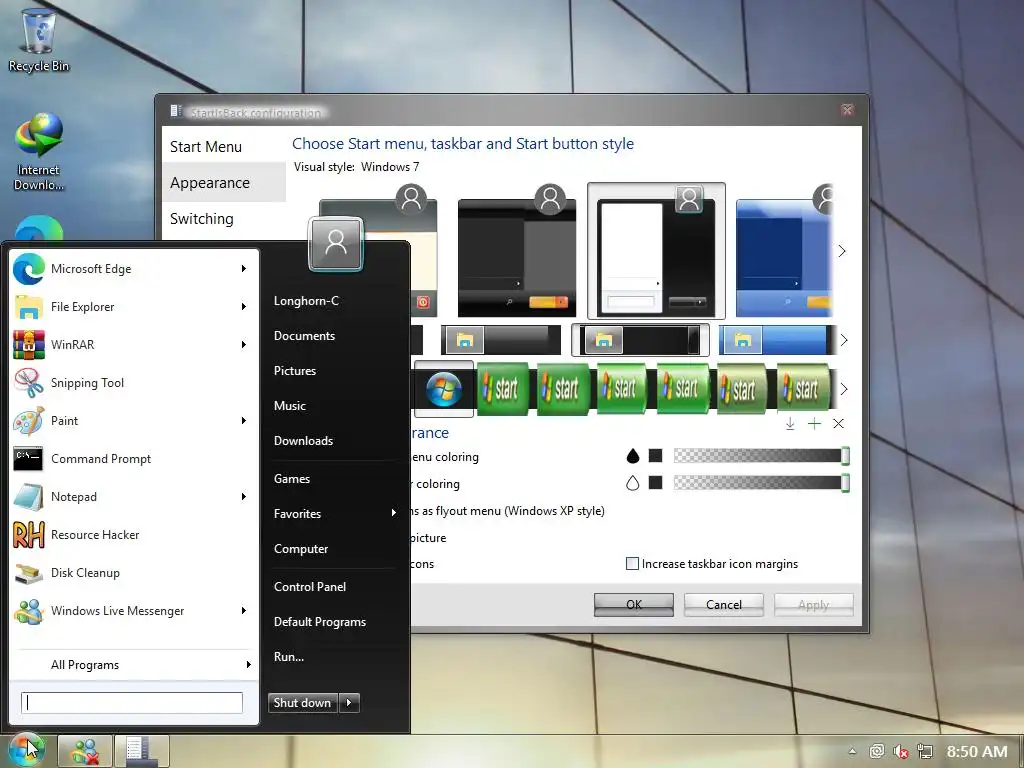Open All Programs in the Start menu
Image resolution: width=1024 pixels, height=768 pixels.
point(135,665)
